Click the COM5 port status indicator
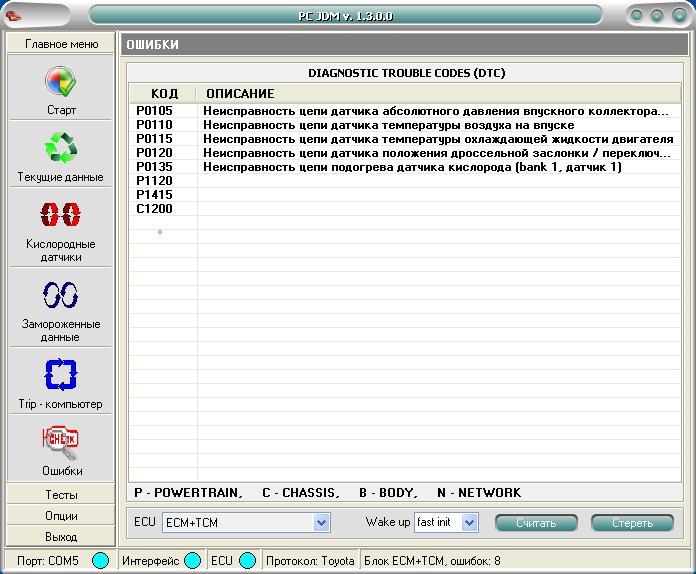Viewport: 696px width, 574px height. click(100, 561)
